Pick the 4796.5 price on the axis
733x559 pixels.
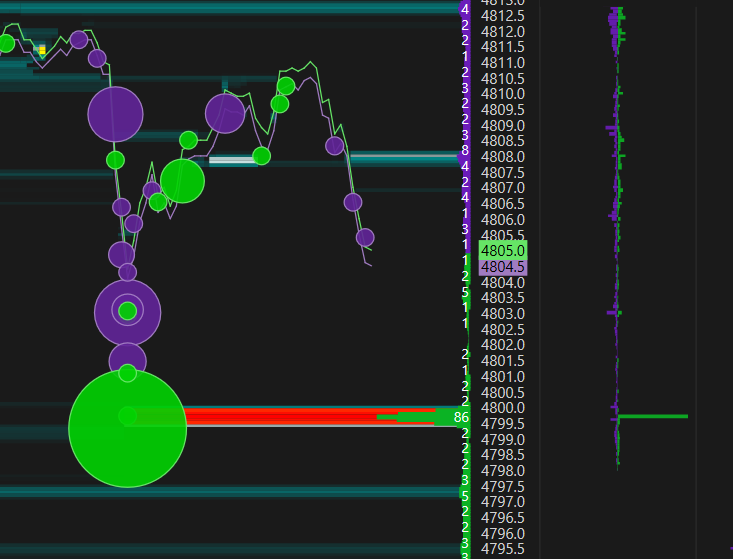(x=503, y=518)
